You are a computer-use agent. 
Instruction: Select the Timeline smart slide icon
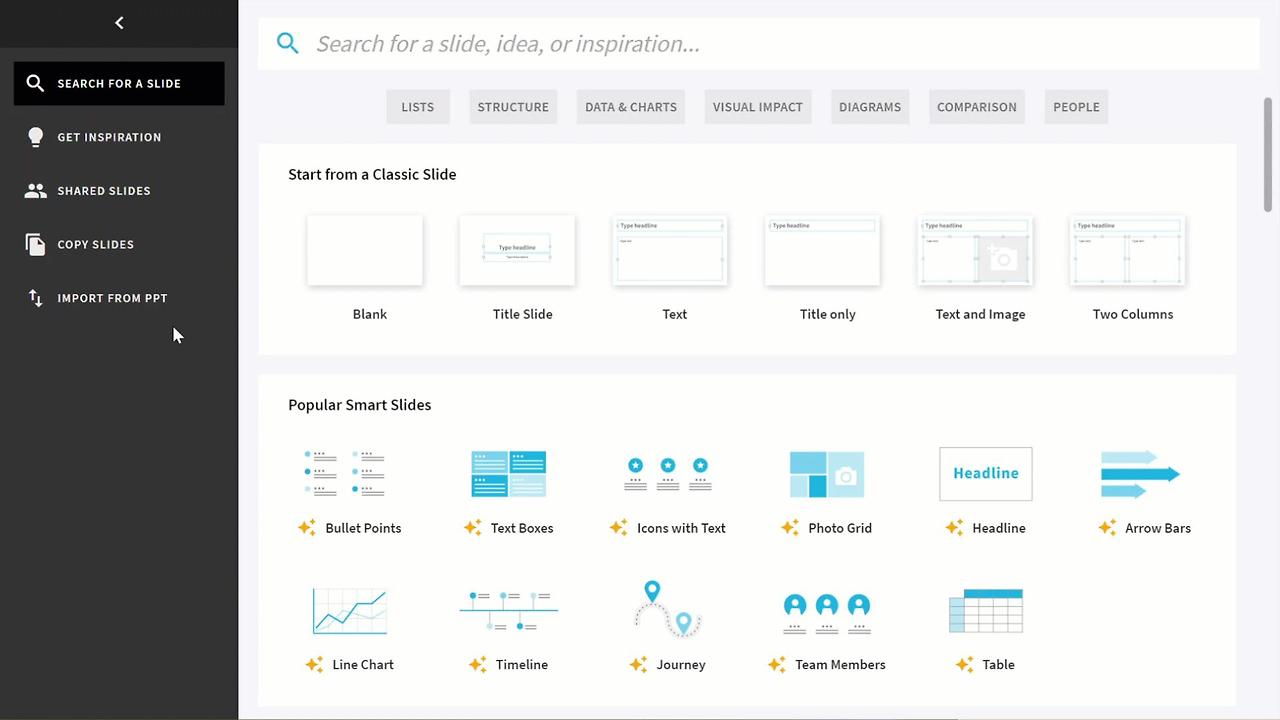(508, 611)
